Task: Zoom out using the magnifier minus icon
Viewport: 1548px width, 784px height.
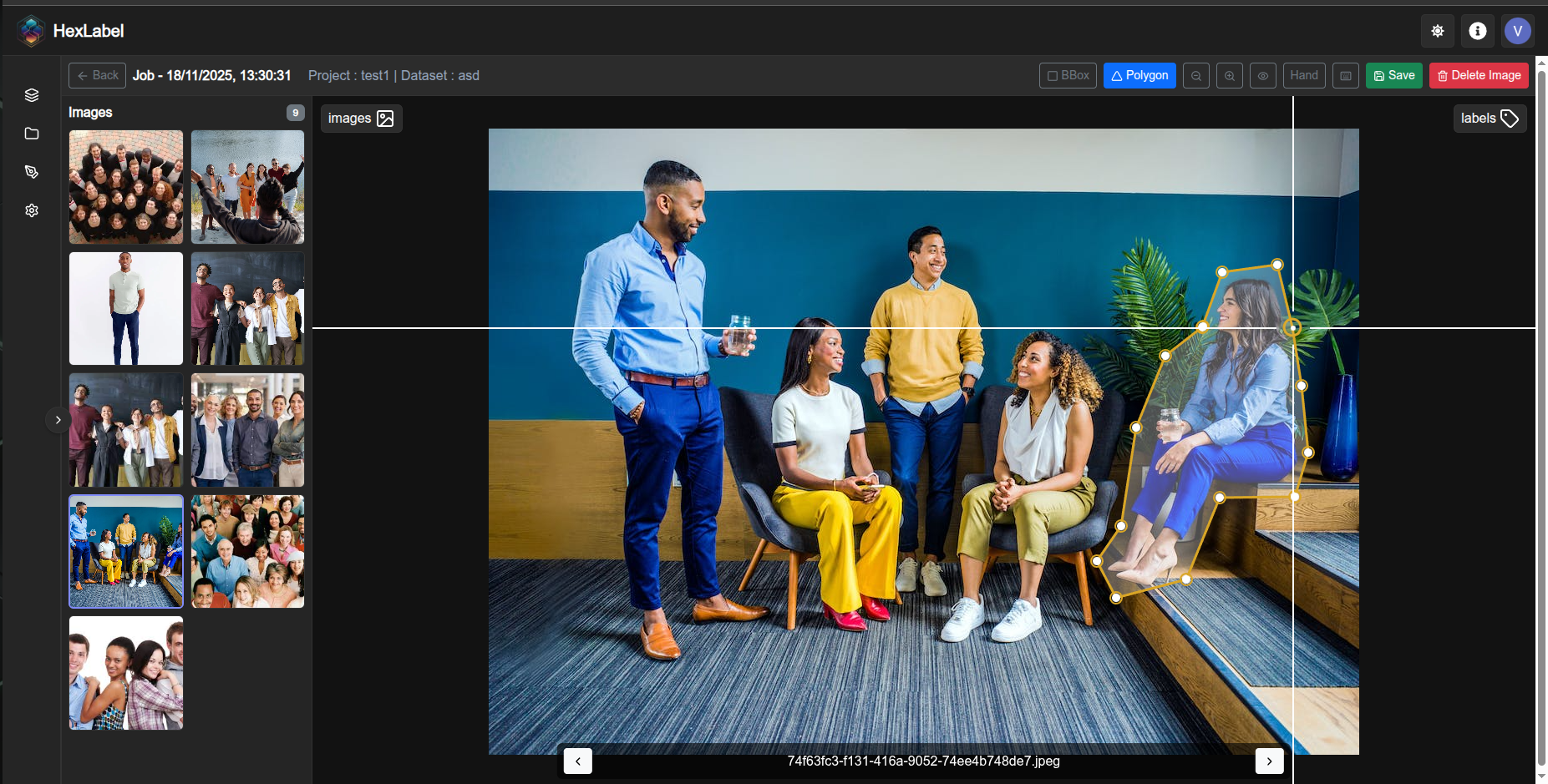Action: [x=1195, y=76]
